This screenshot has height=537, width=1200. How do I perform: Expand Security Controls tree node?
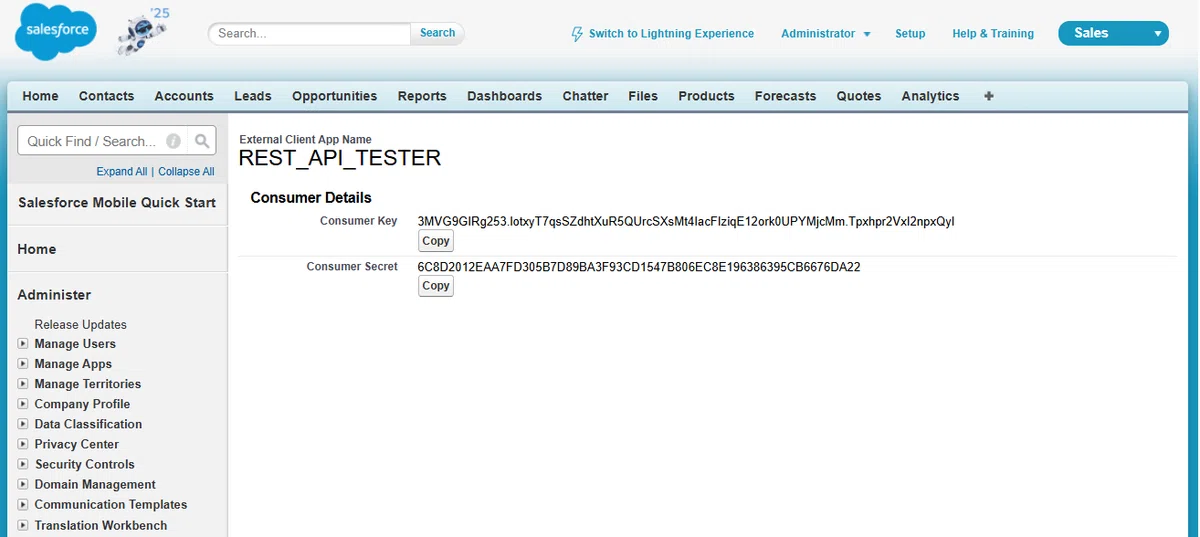click(x=23, y=464)
